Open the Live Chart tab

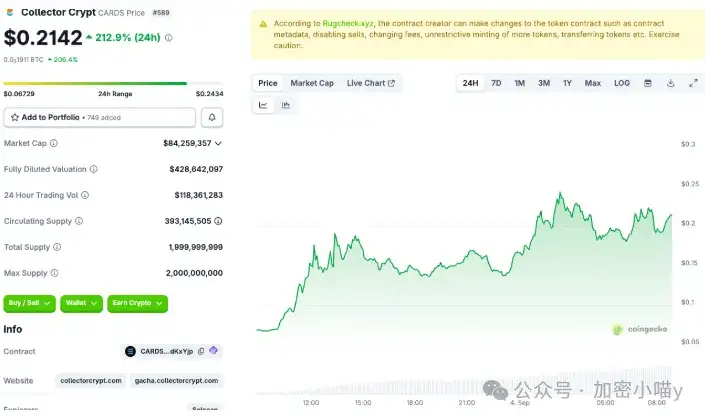pos(370,83)
